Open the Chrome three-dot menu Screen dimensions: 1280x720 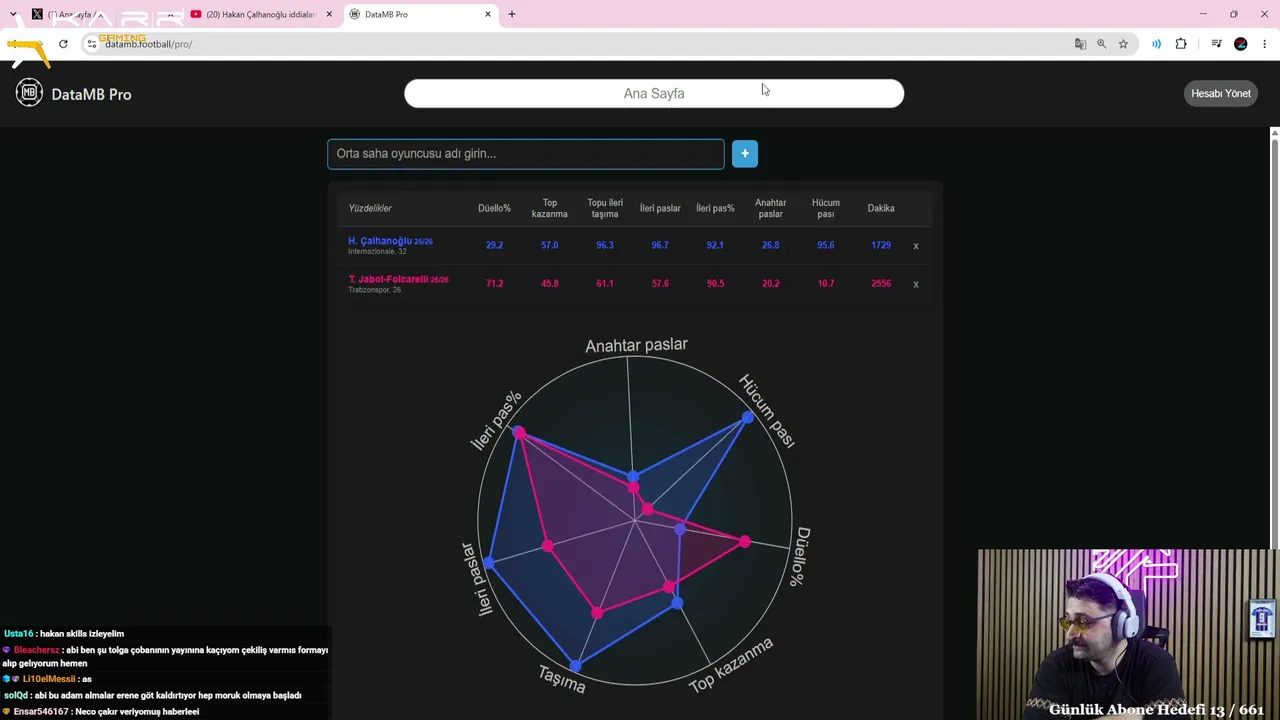(x=1265, y=44)
